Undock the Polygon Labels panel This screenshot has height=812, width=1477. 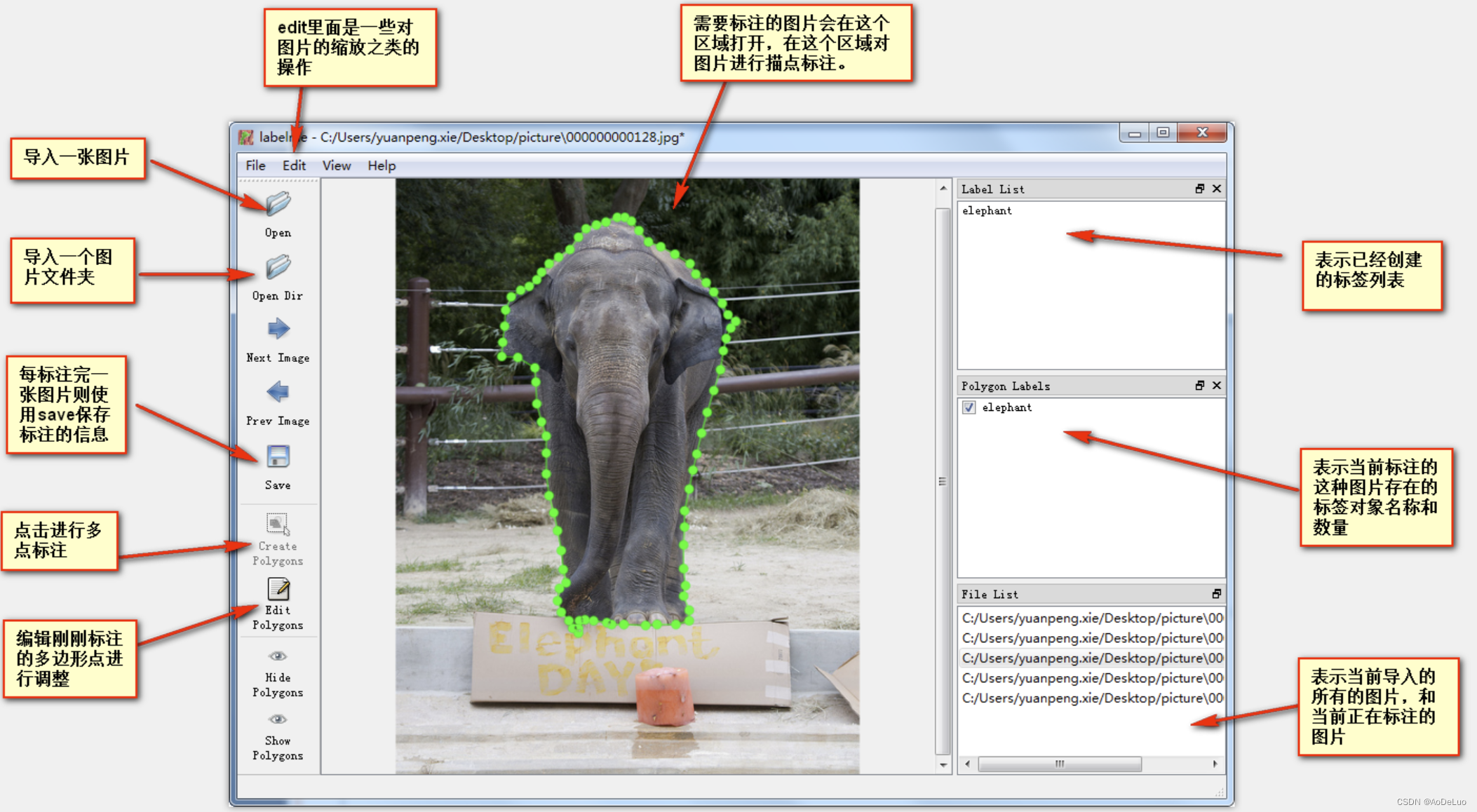[1199, 386]
